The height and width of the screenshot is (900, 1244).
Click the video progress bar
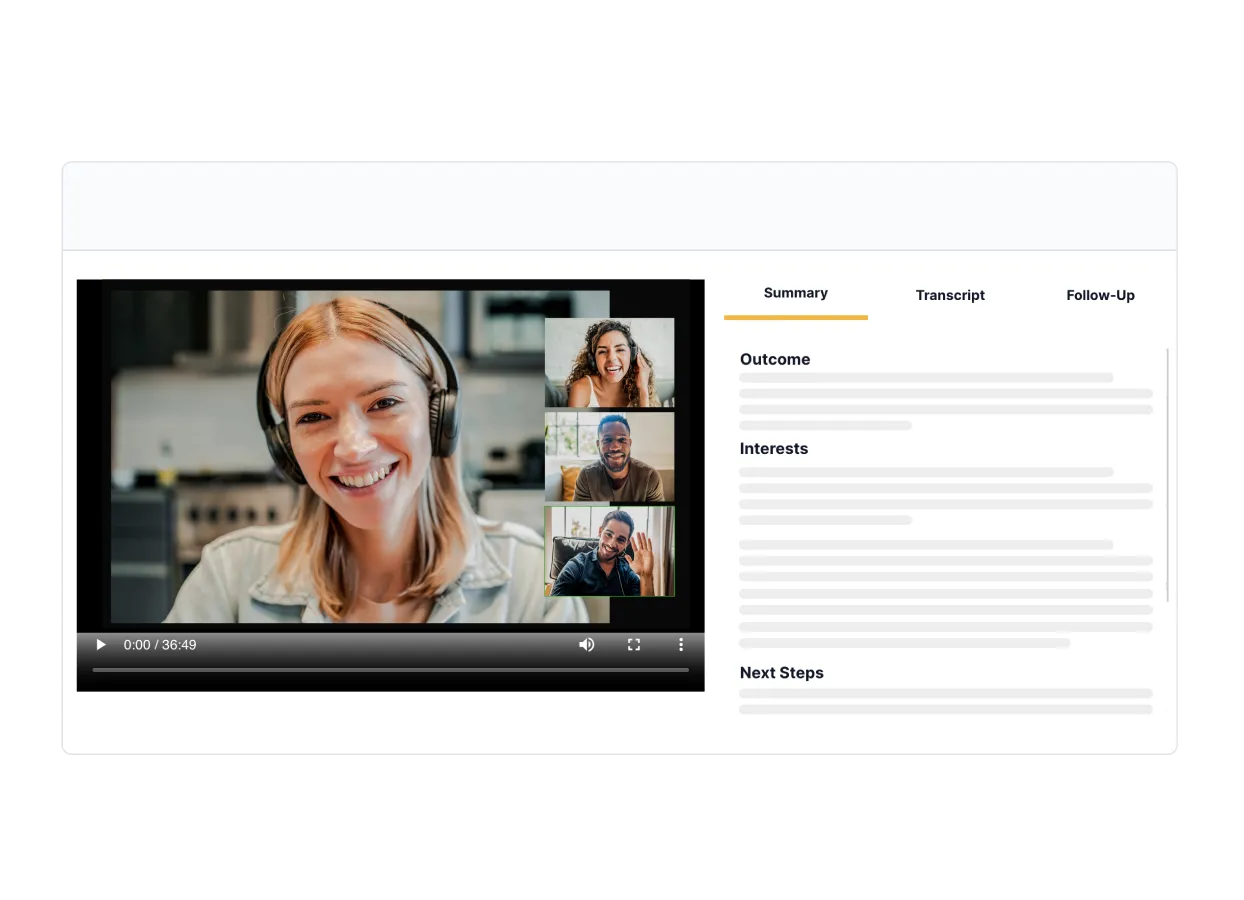click(391, 669)
